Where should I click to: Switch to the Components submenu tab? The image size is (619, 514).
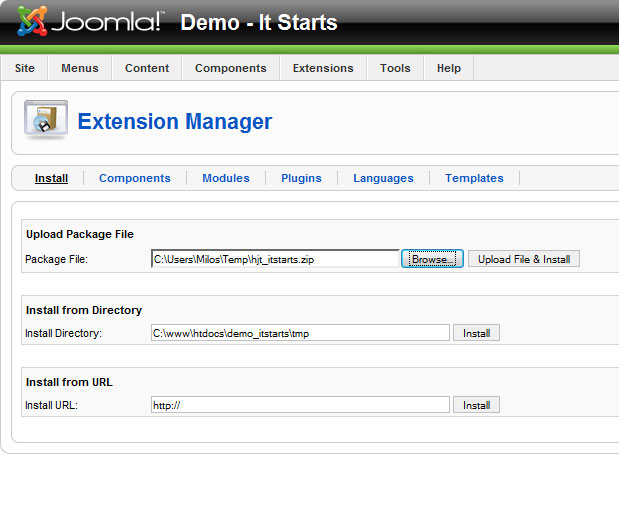[135, 178]
